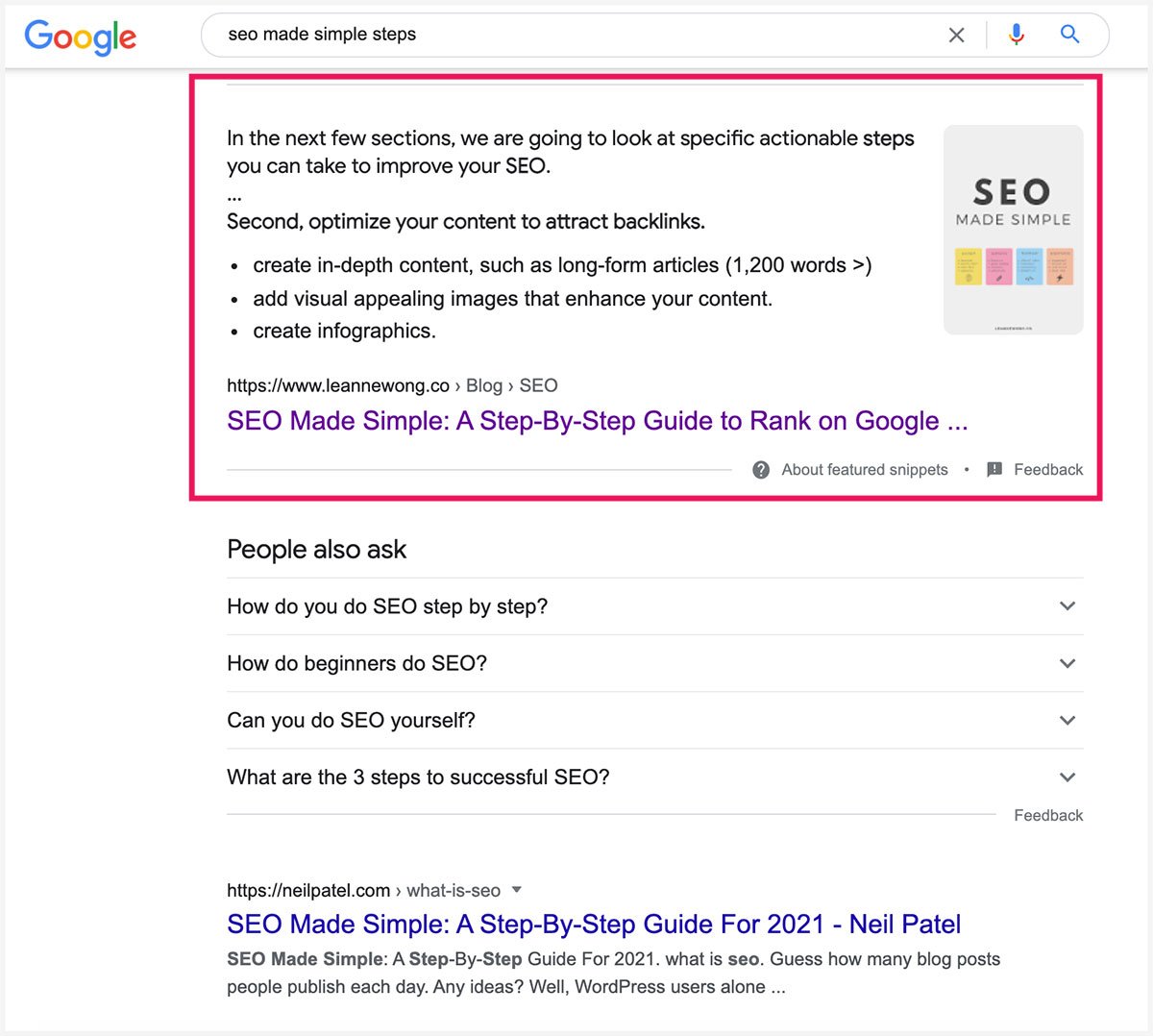Click the flag icon beside Feedback
The width and height of the screenshot is (1153, 1036).
(x=994, y=469)
